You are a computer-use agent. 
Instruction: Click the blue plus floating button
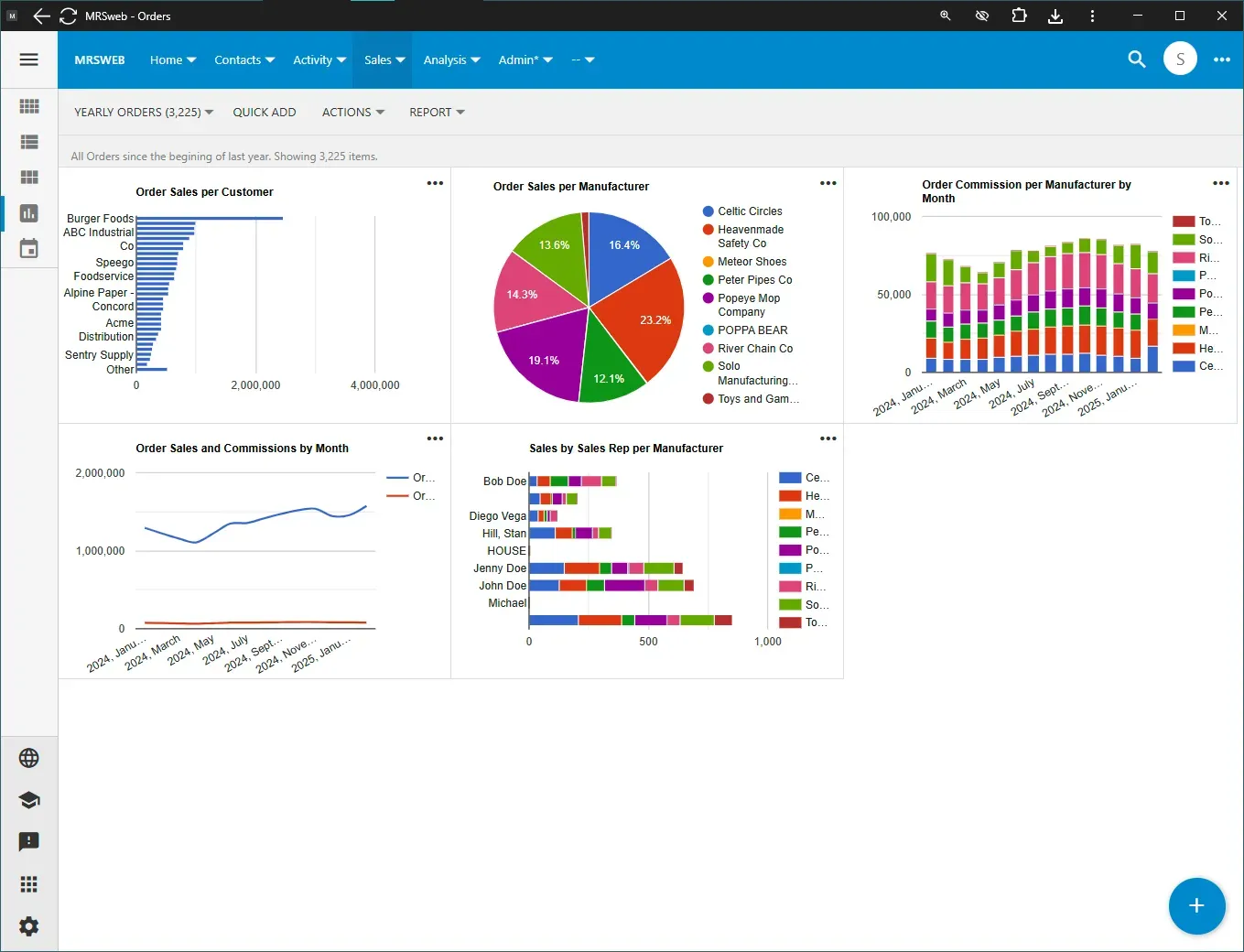coord(1196,906)
